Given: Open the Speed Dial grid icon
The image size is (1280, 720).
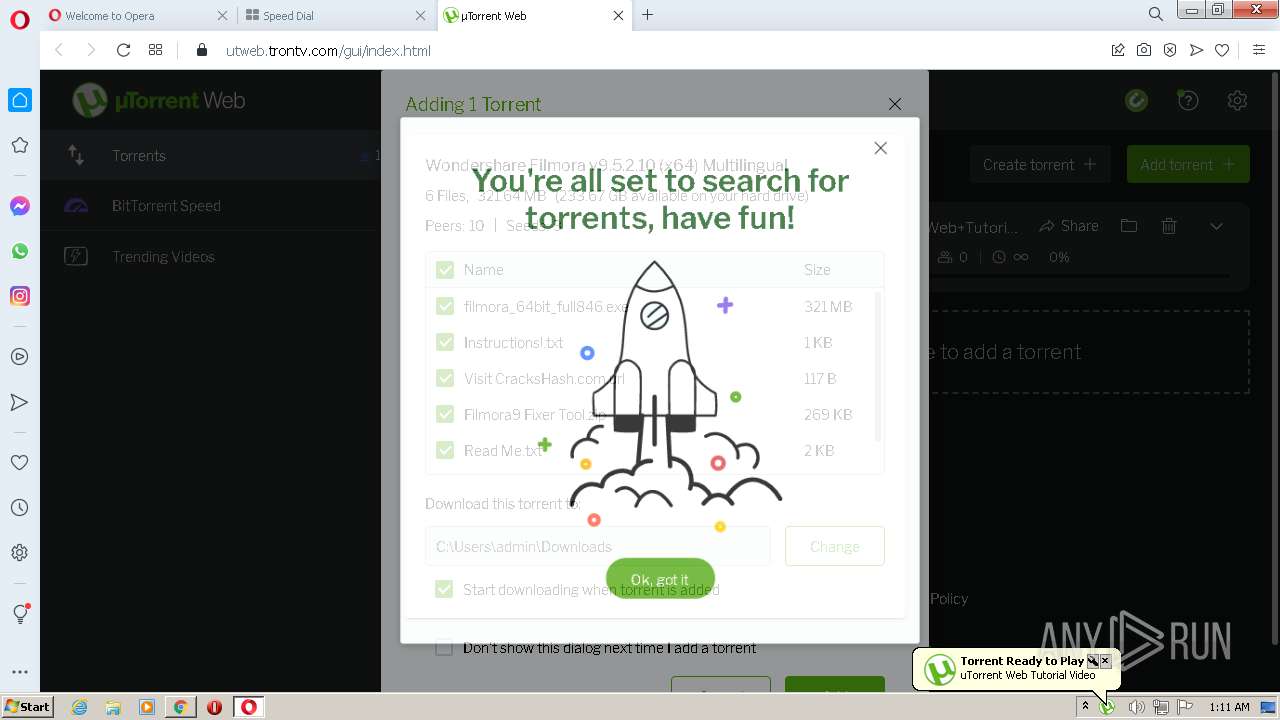Looking at the screenshot, I should click(x=155, y=50).
